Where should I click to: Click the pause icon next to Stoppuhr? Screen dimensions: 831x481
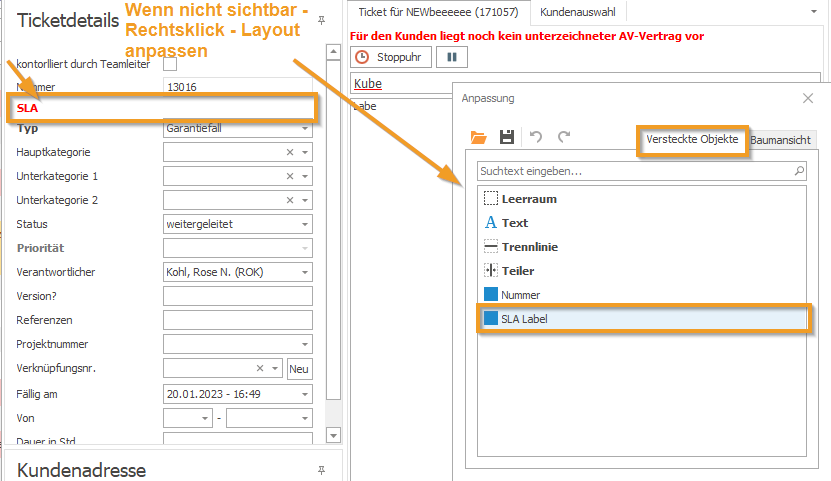point(451,58)
